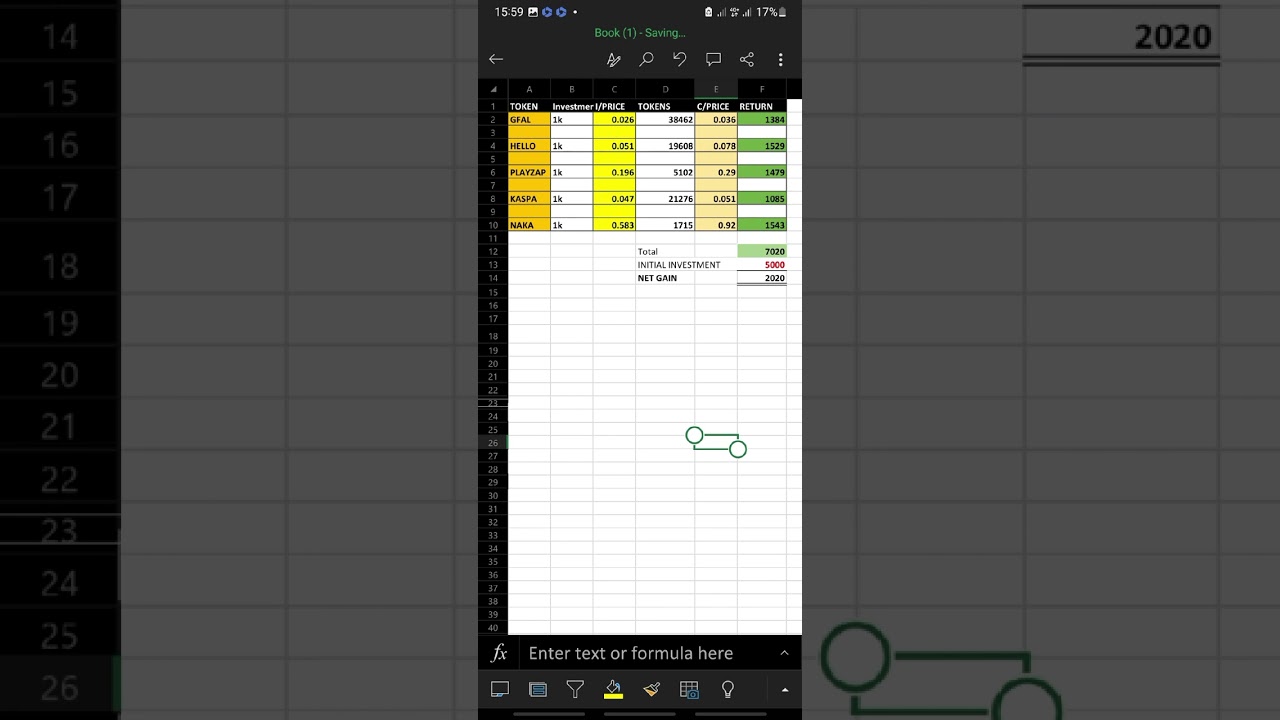Select the RETURN column header cell

(x=762, y=106)
